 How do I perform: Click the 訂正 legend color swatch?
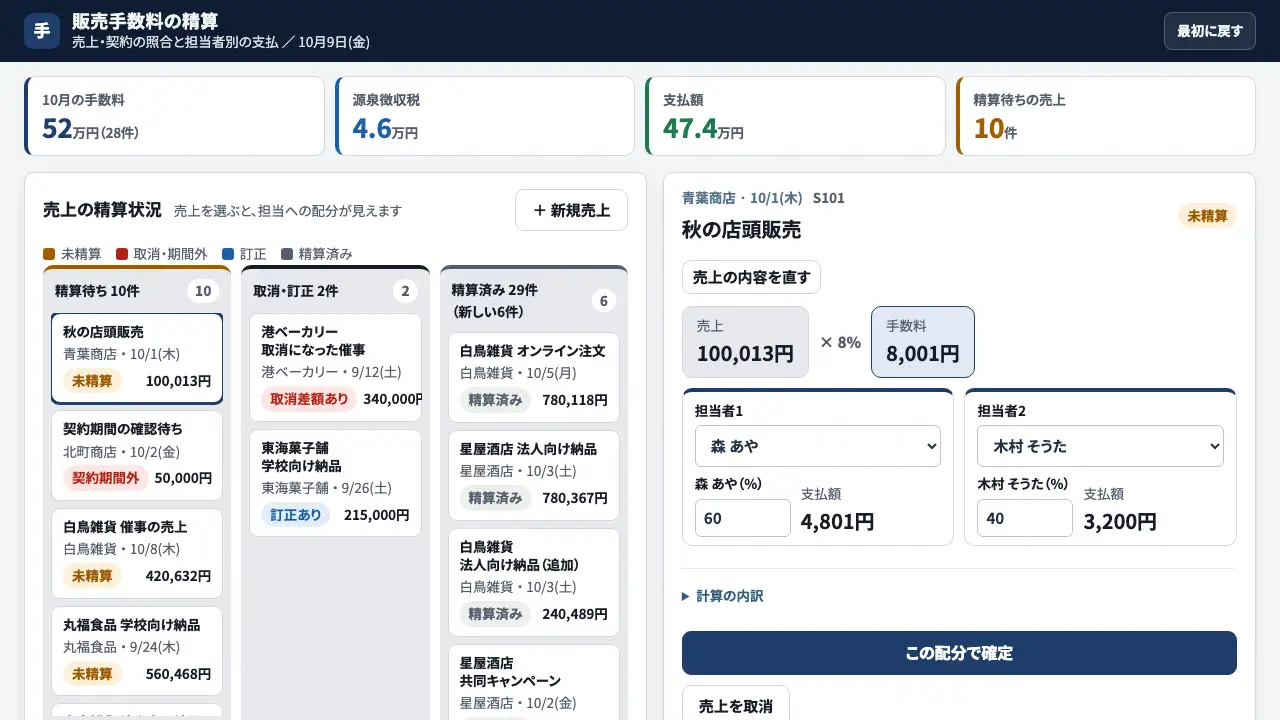(x=228, y=254)
